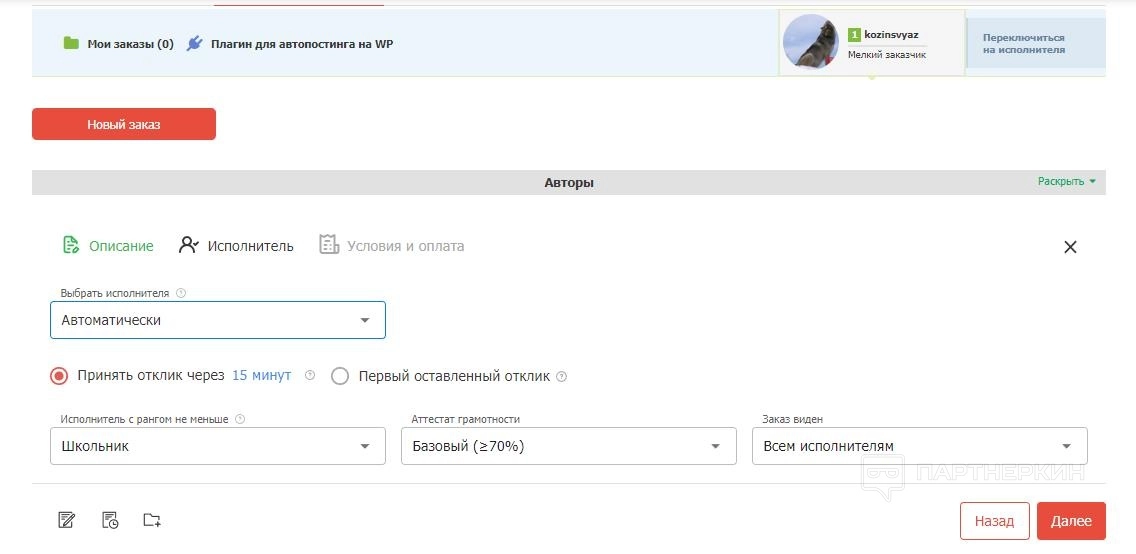
Task: Click the '15 минут' time link
Action: pyautogui.click(x=261, y=376)
